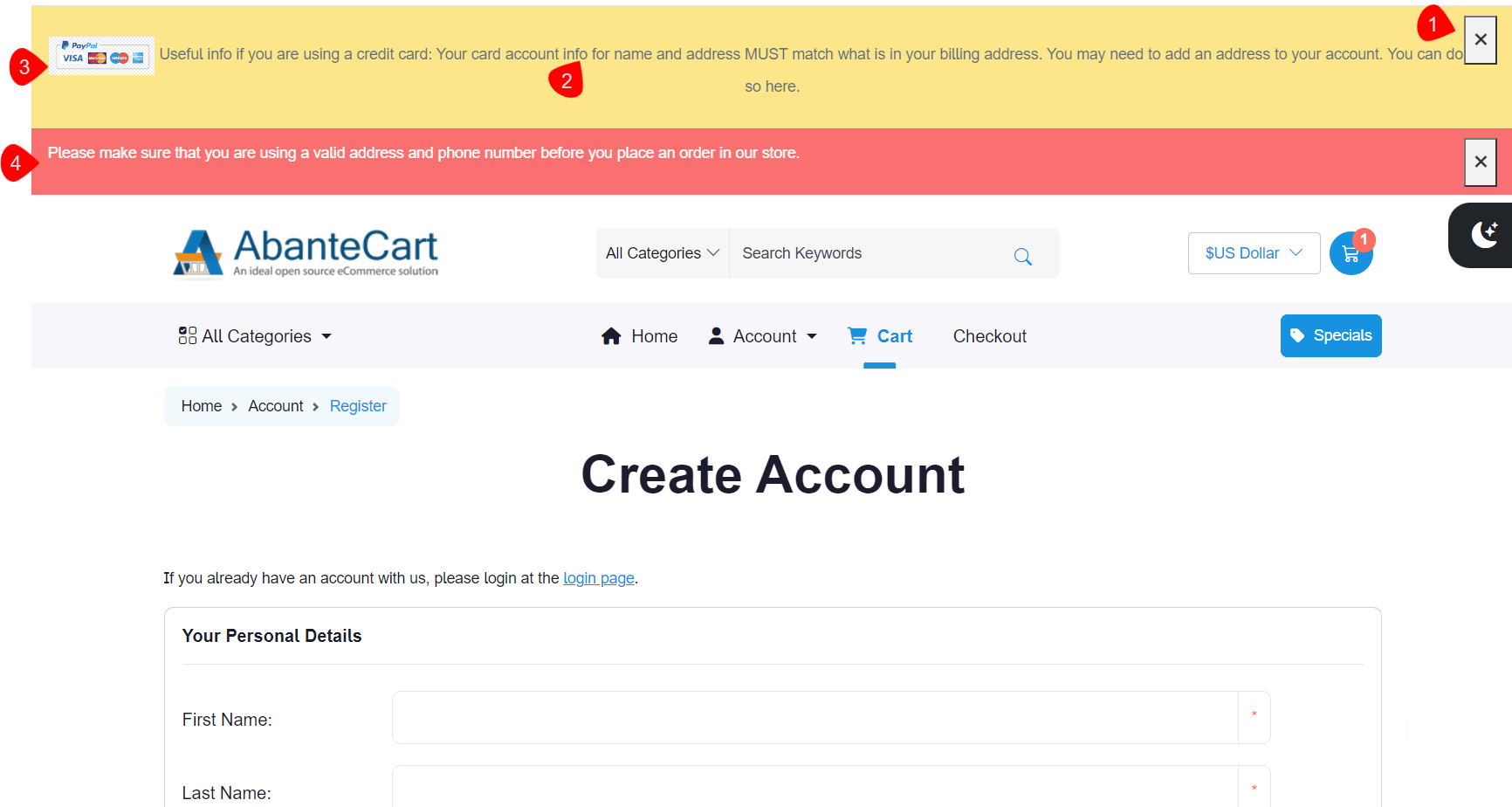1512x807 pixels.
Task: Click the Home house icon in the navigation
Action: [x=611, y=336]
